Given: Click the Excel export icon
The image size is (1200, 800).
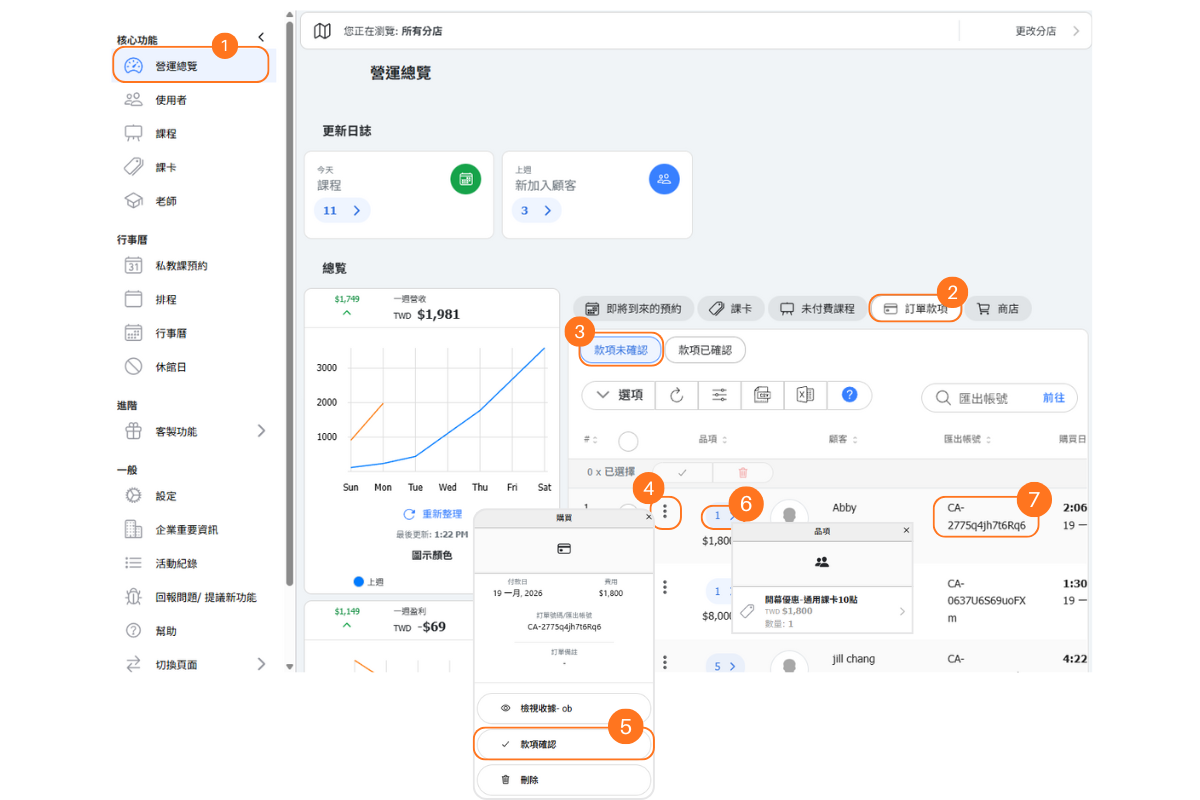Looking at the screenshot, I should tap(804, 395).
